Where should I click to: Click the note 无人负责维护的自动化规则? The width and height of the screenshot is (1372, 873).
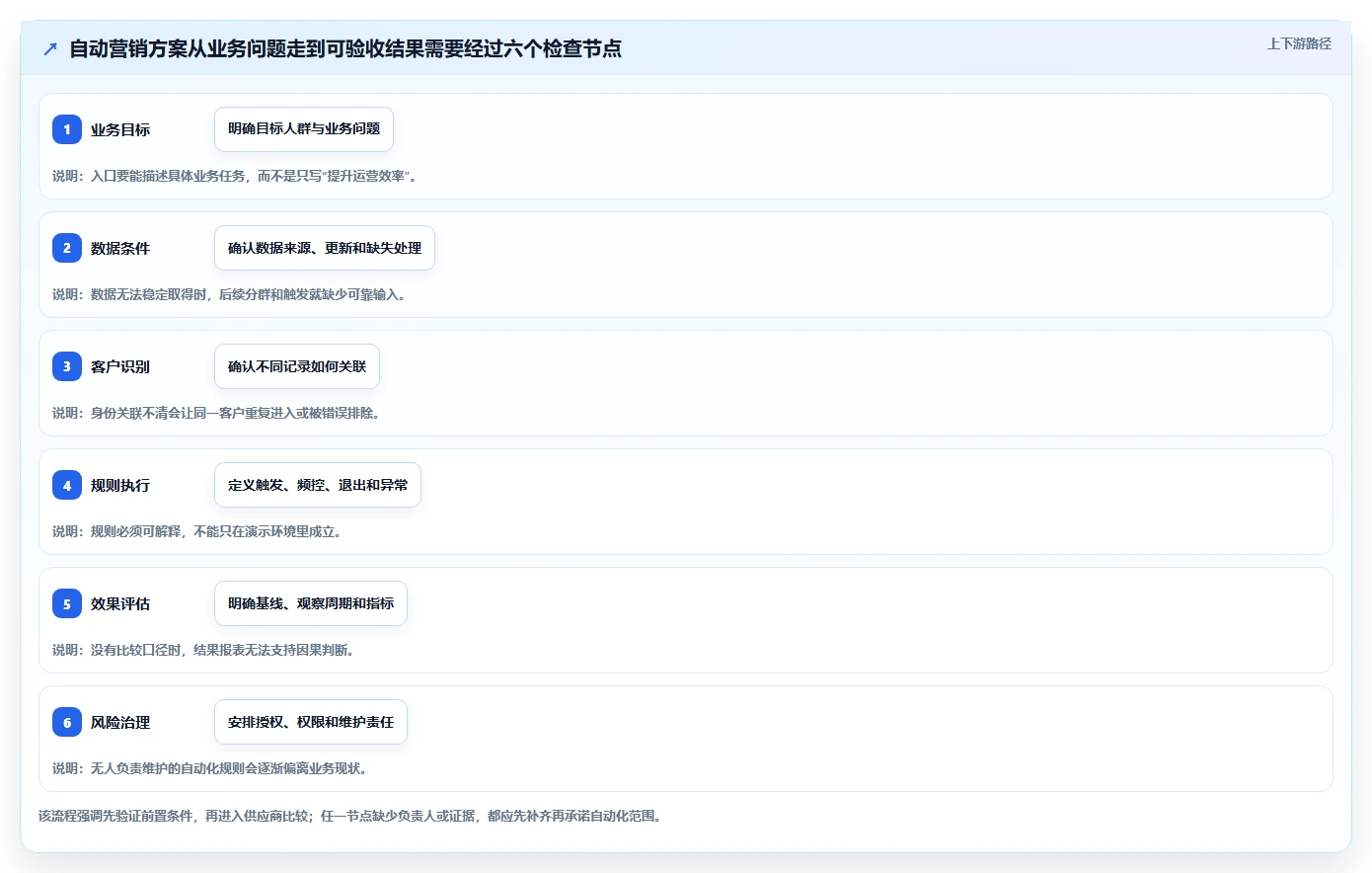click(x=211, y=768)
